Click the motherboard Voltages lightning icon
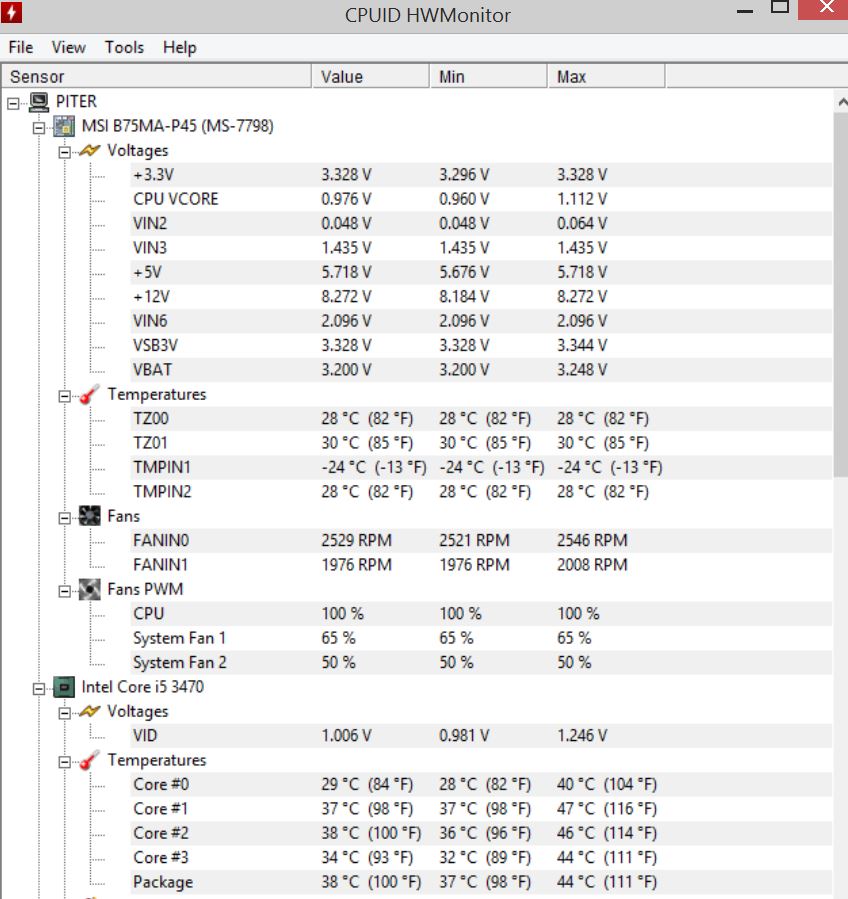 90,151
